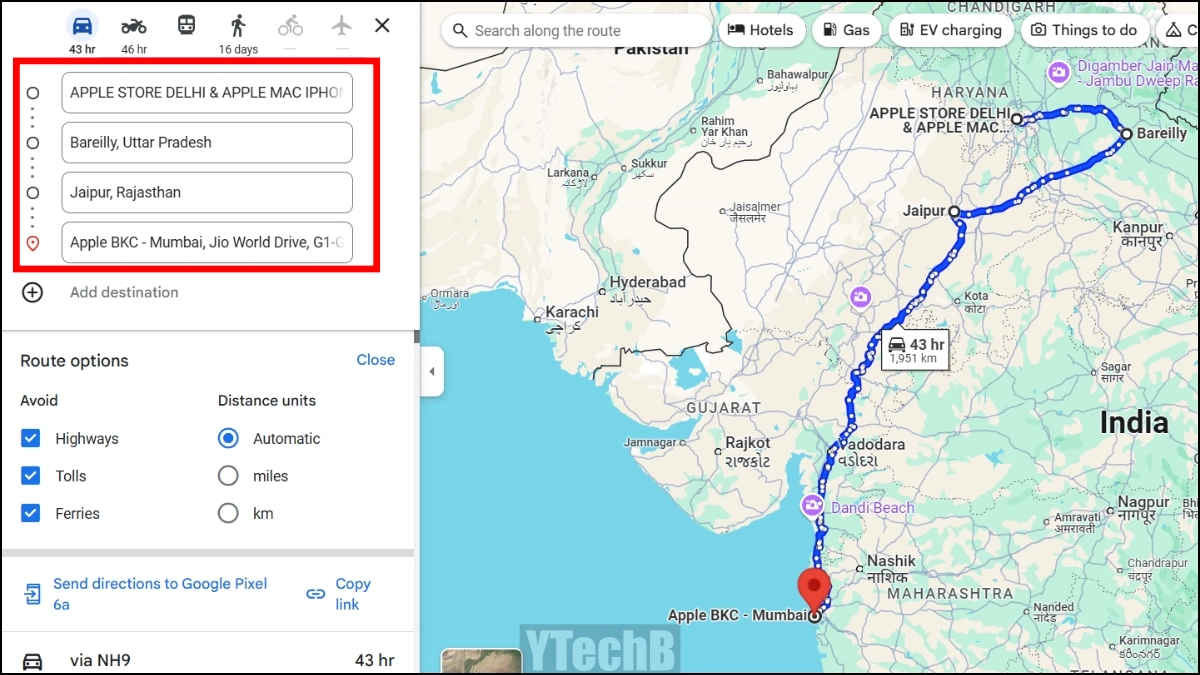
Task: Click the Digamber Jain Mandir place marker
Action: (x=1058, y=72)
